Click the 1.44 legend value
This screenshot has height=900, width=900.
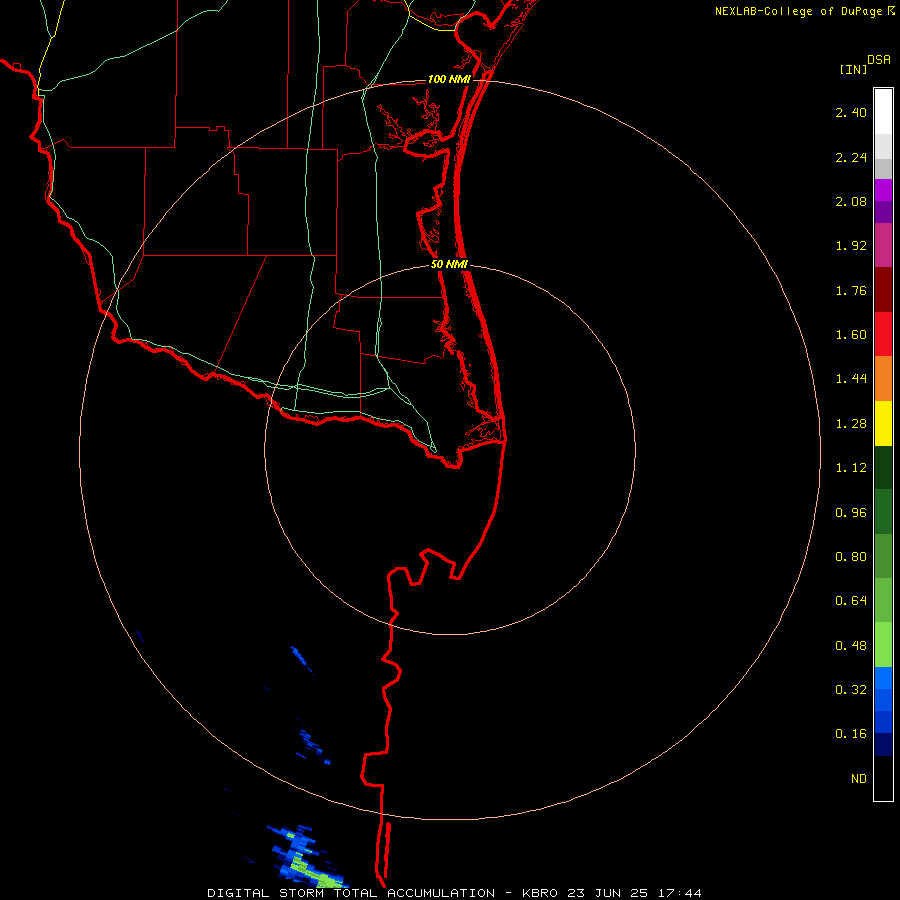tap(851, 379)
